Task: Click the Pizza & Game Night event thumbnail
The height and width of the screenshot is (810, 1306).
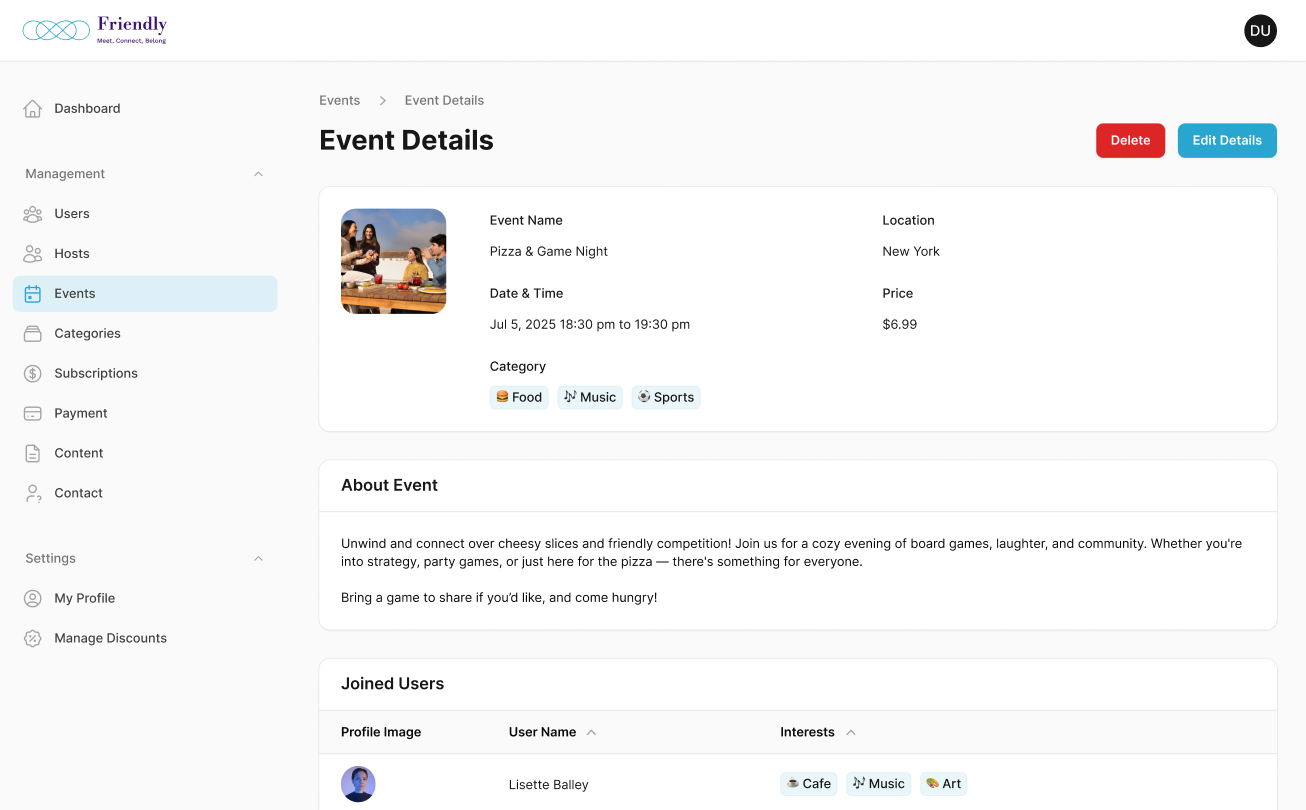Action: click(394, 262)
